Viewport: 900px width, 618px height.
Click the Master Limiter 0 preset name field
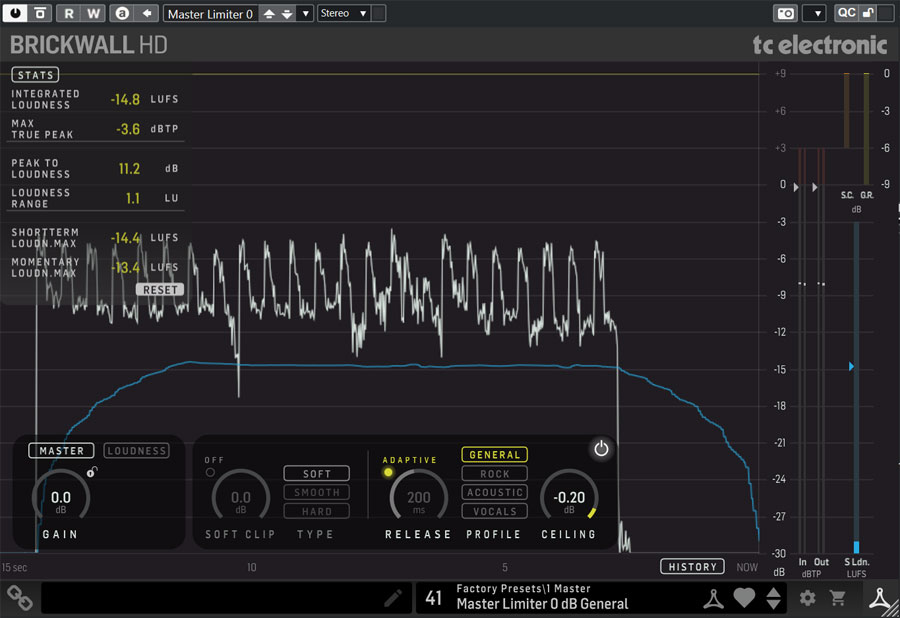pyautogui.click(x=211, y=14)
